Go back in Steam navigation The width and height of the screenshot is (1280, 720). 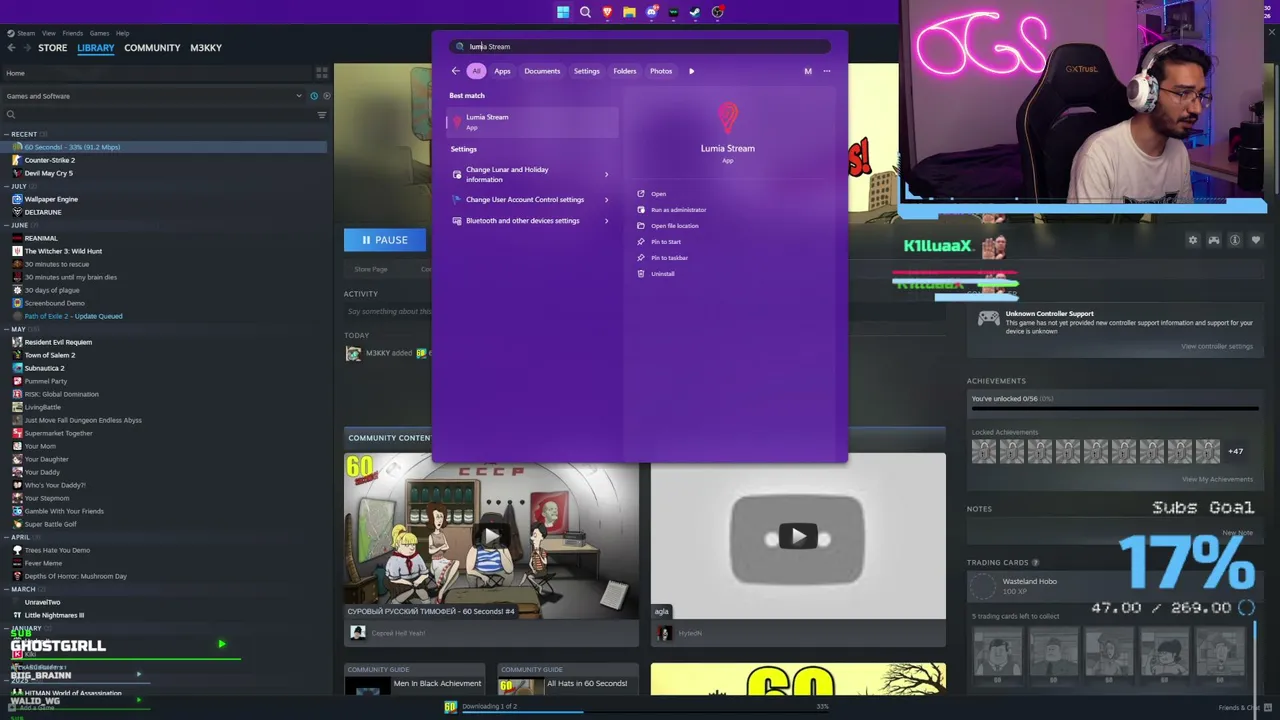tap(11, 48)
